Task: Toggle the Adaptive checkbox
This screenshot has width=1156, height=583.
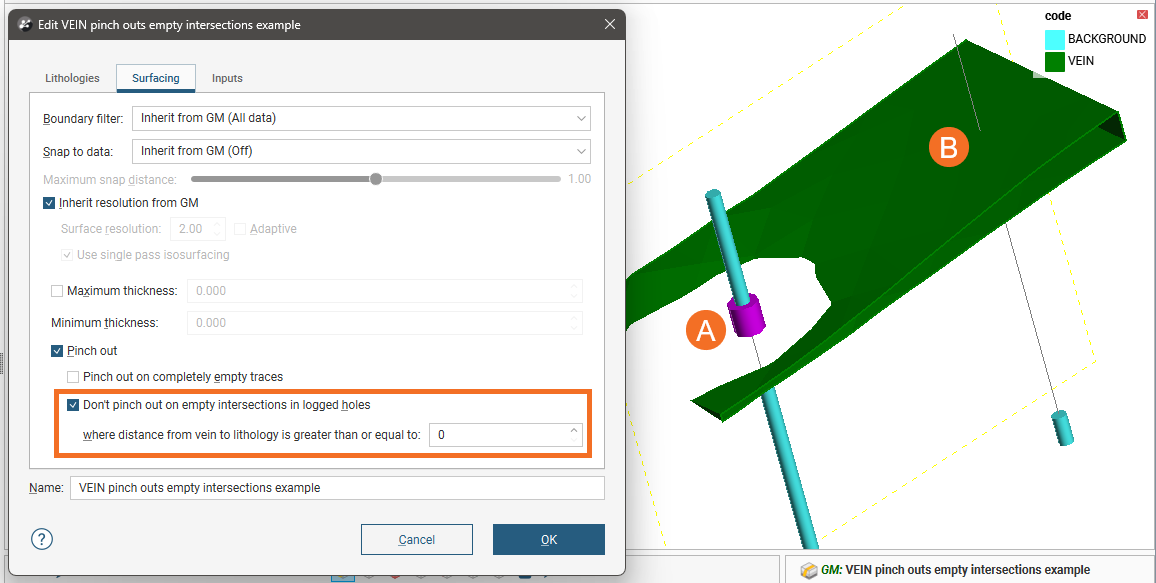Action: tap(240, 228)
